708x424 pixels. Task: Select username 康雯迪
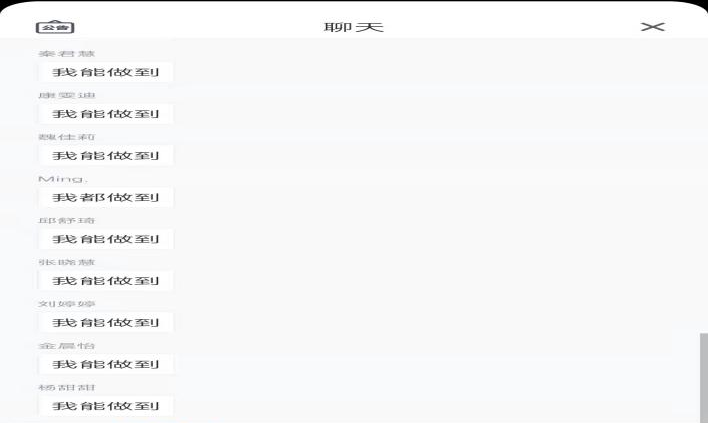click(66, 95)
